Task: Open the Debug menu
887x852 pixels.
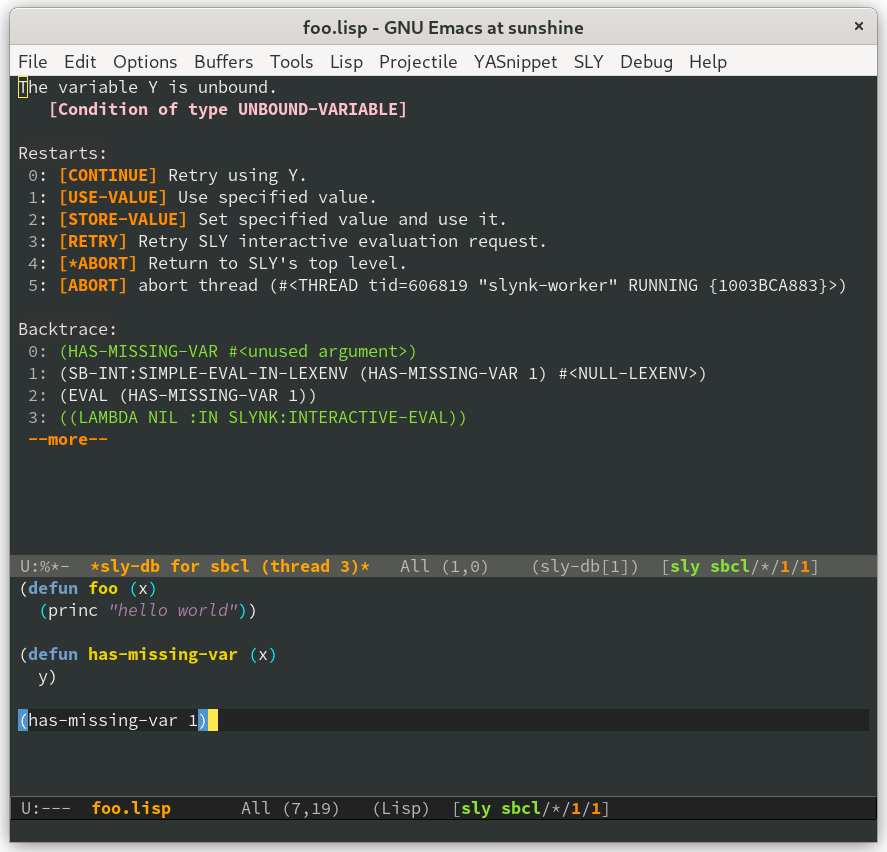Action: [646, 62]
